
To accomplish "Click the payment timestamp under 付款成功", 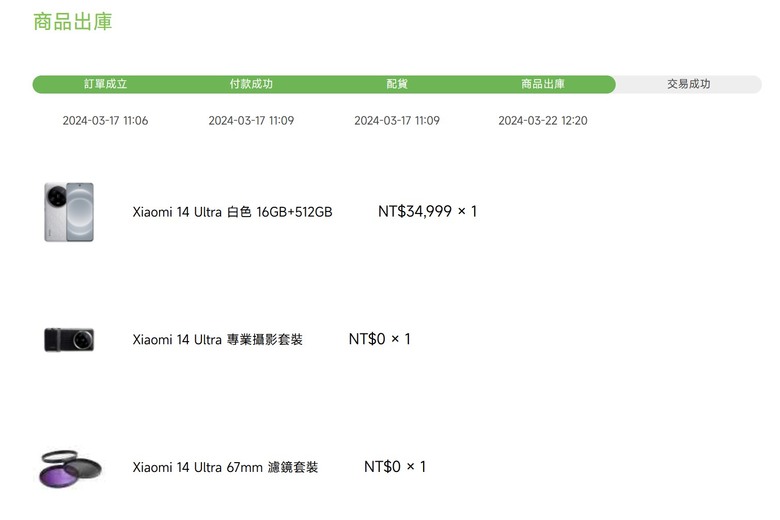I will pyautogui.click(x=251, y=120).
